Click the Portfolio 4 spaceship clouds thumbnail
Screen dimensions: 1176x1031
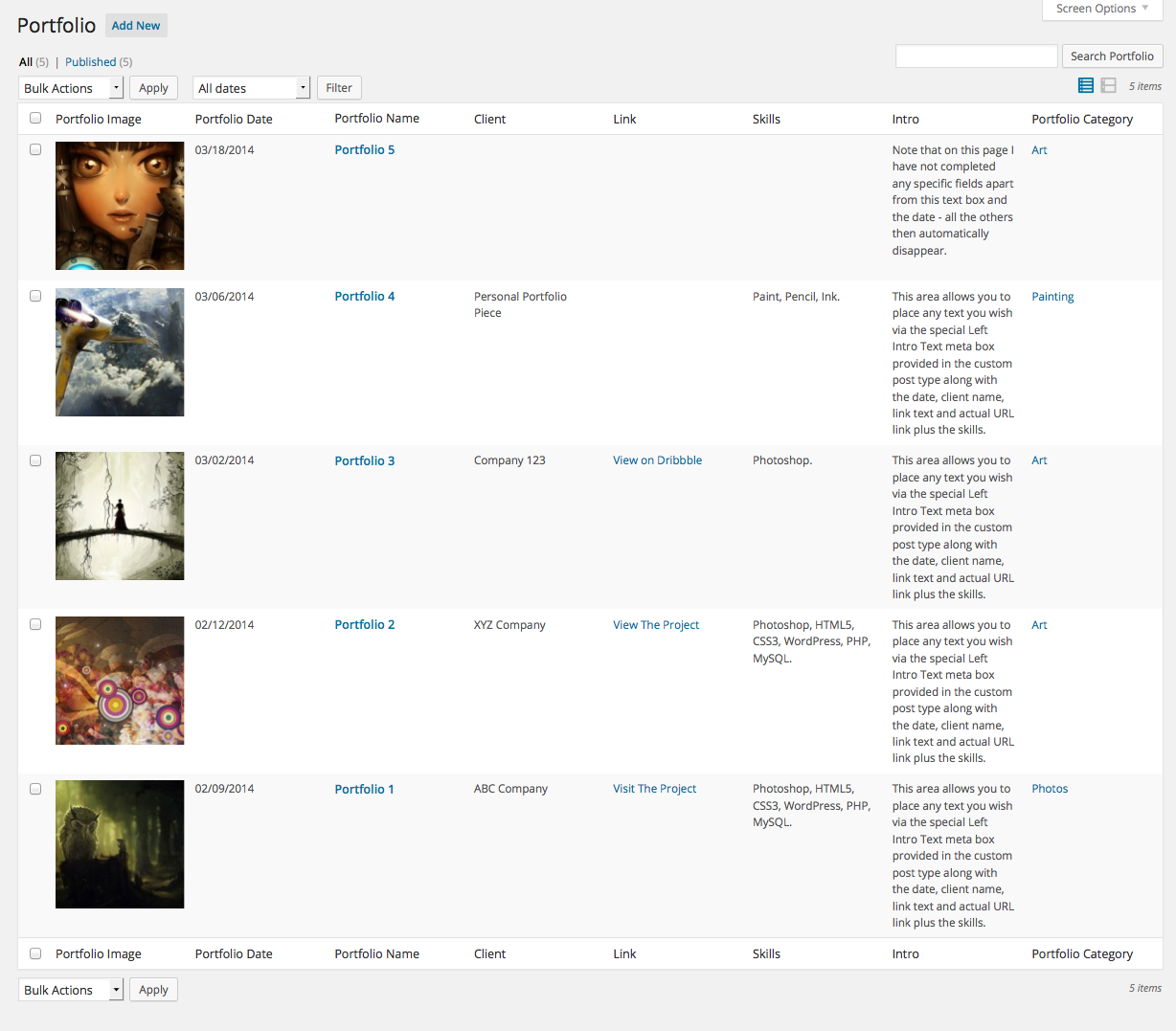coord(120,352)
